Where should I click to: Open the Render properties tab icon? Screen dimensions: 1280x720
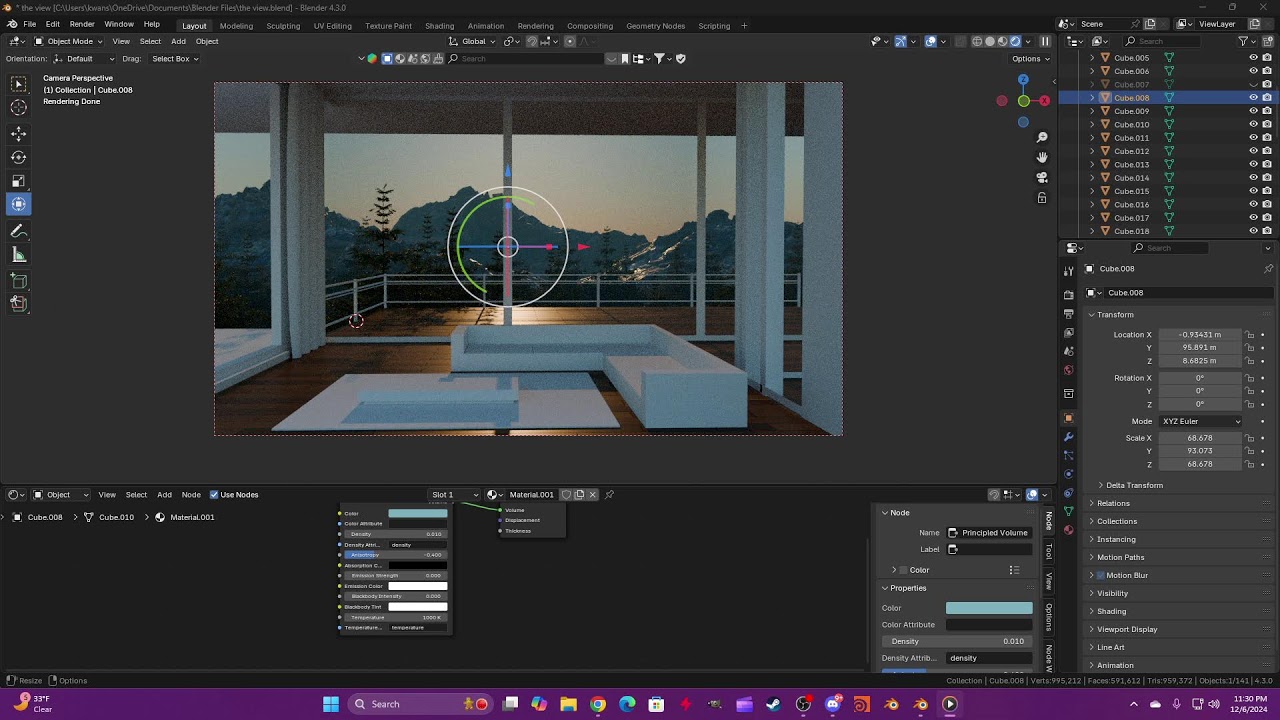tap(1068, 295)
